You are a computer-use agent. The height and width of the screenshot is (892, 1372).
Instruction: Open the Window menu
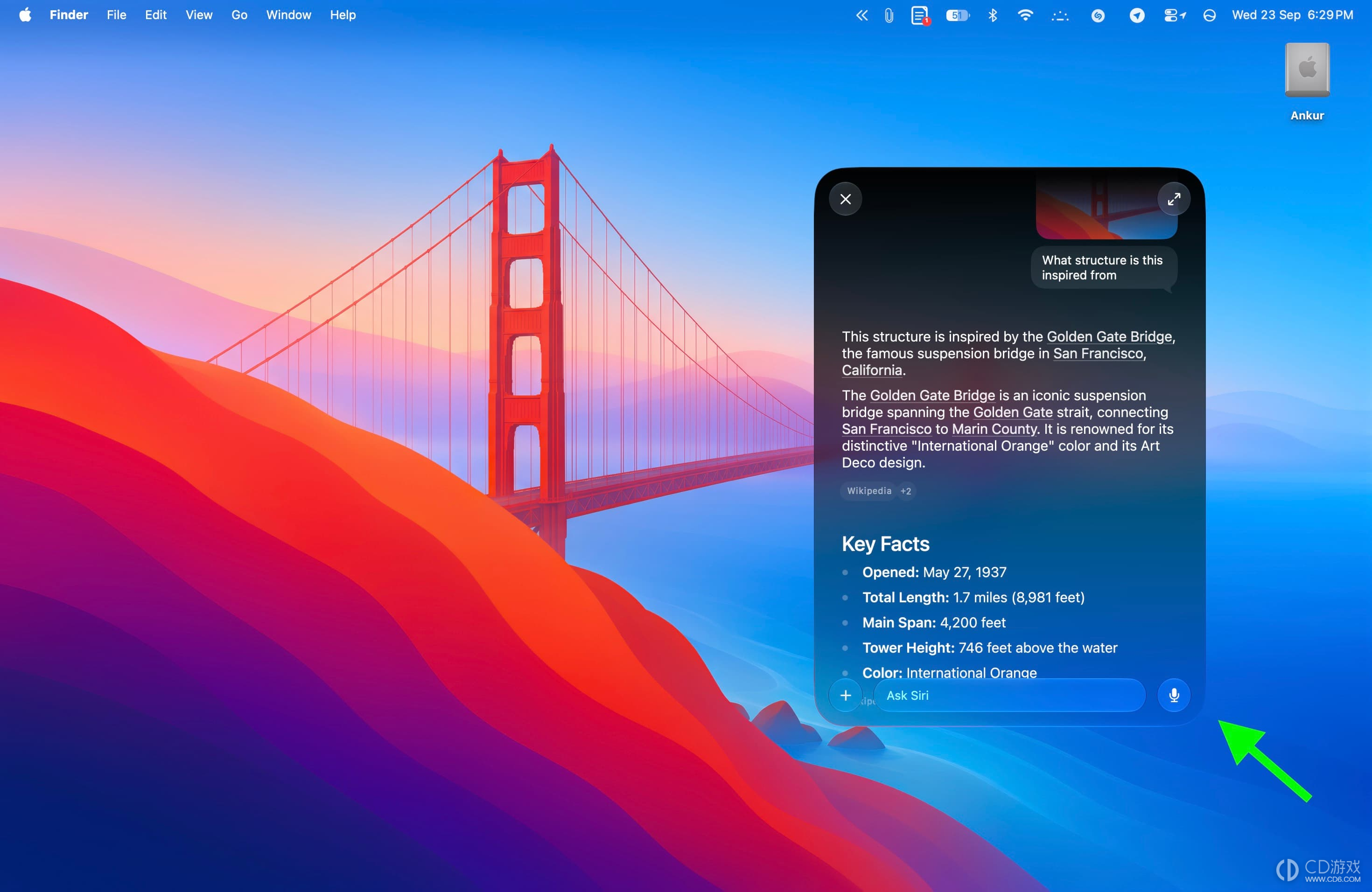tap(288, 15)
